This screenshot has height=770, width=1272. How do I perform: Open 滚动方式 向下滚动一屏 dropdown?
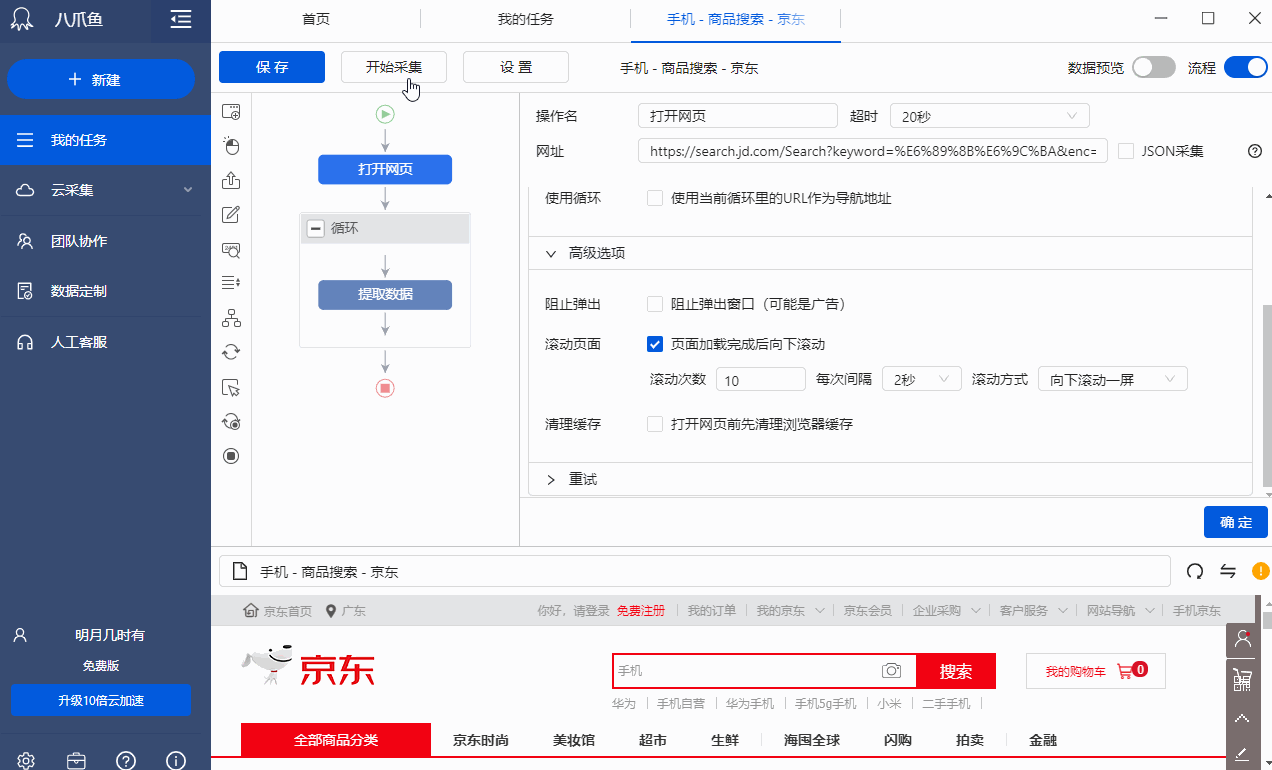coord(1113,380)
